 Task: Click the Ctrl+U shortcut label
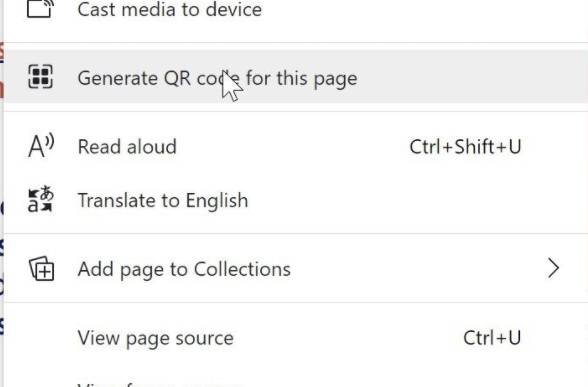coord(492,338)
